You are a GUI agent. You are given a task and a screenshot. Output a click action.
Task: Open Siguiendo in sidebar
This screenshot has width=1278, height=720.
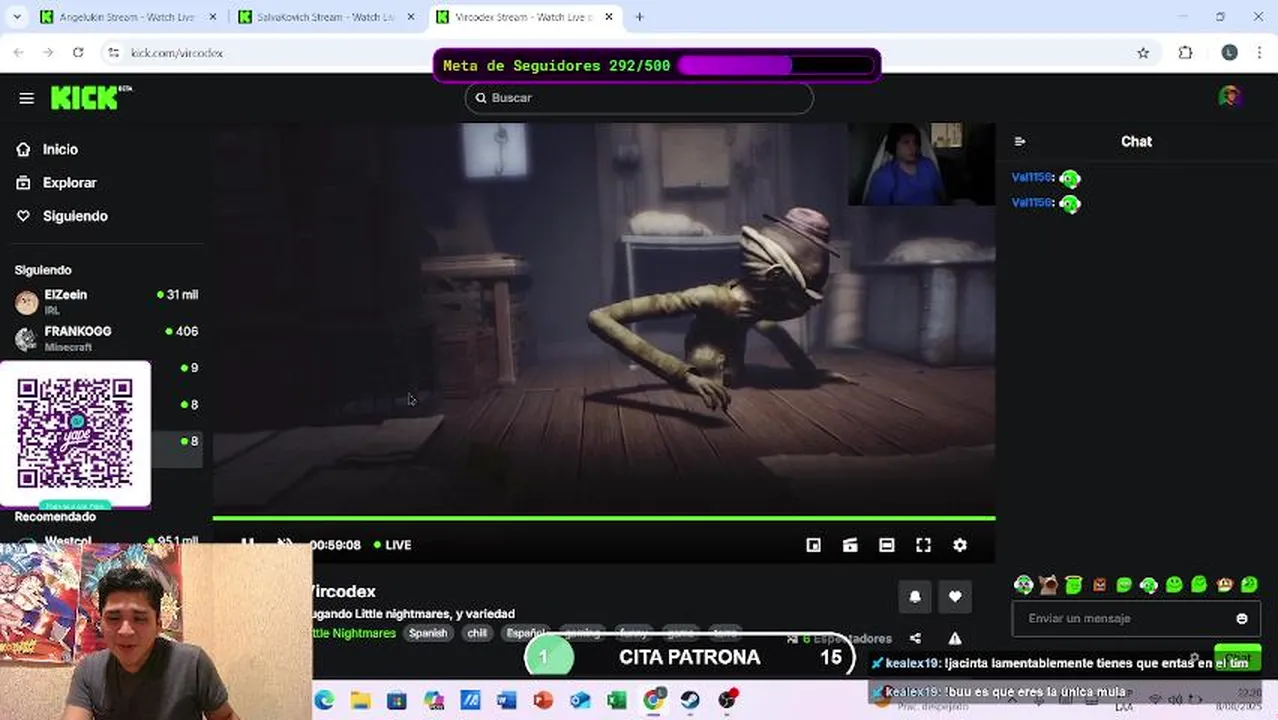[x=75, y=216]
